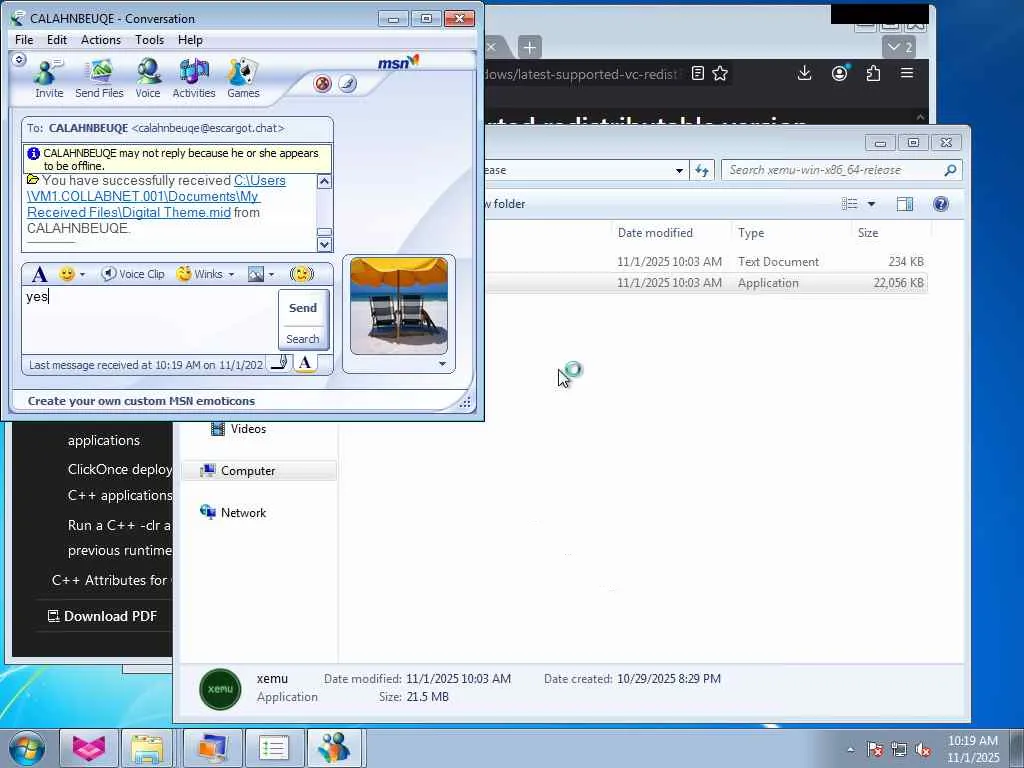Open the Help menu
1024x768 pixels.
pos(190,40)
